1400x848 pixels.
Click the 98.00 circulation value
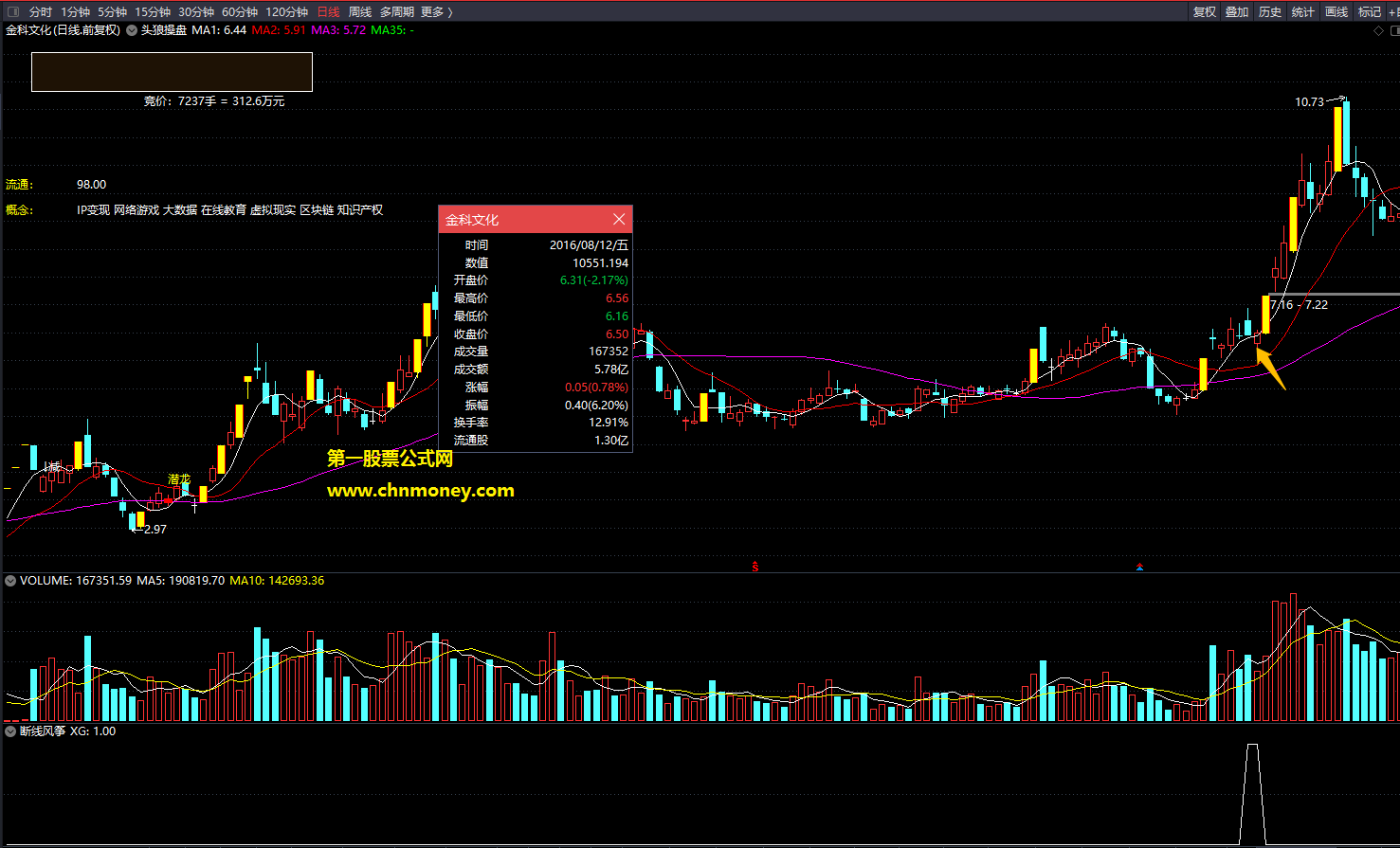coord(92,185)
